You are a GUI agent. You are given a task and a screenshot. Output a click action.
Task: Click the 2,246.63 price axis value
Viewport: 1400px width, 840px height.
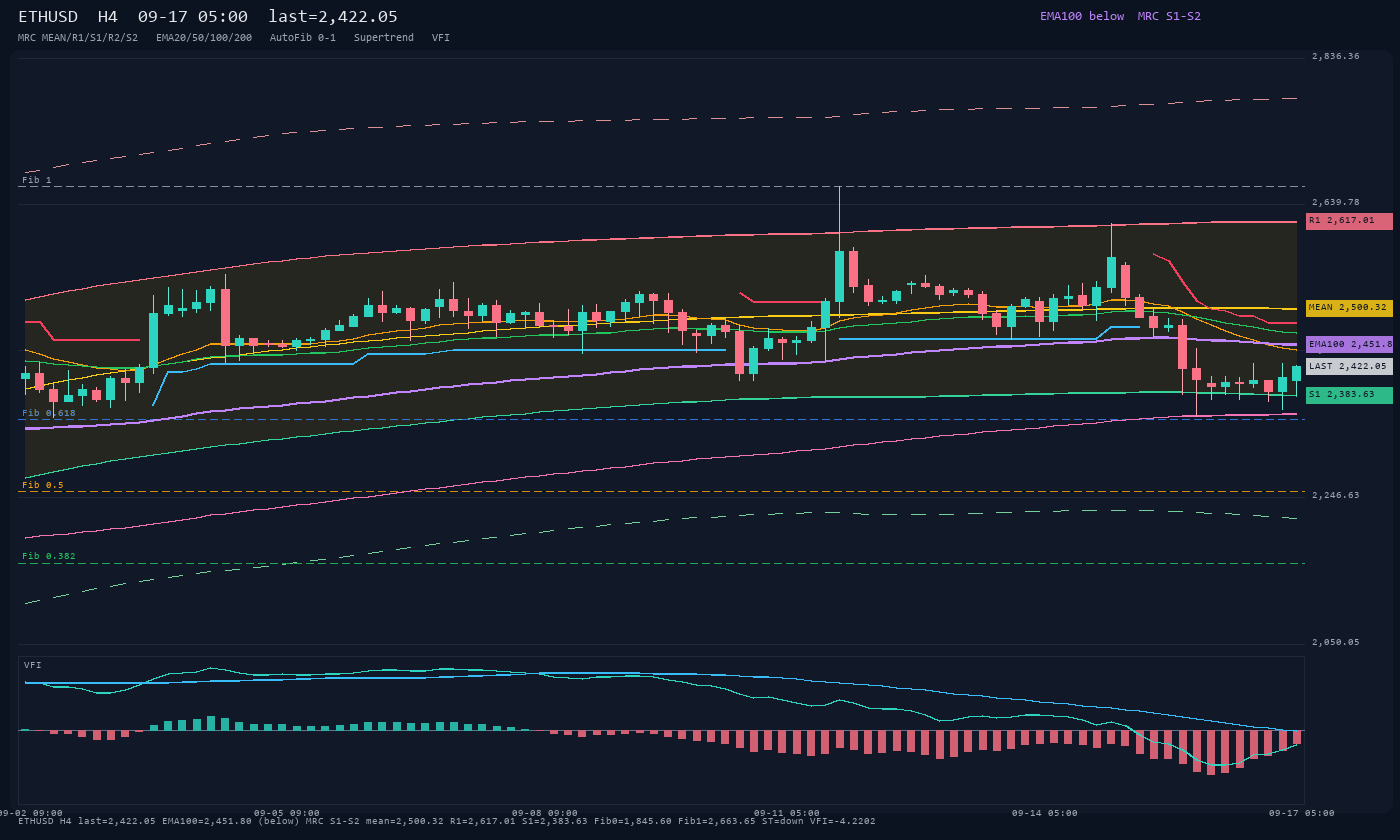click(1336, 495)
